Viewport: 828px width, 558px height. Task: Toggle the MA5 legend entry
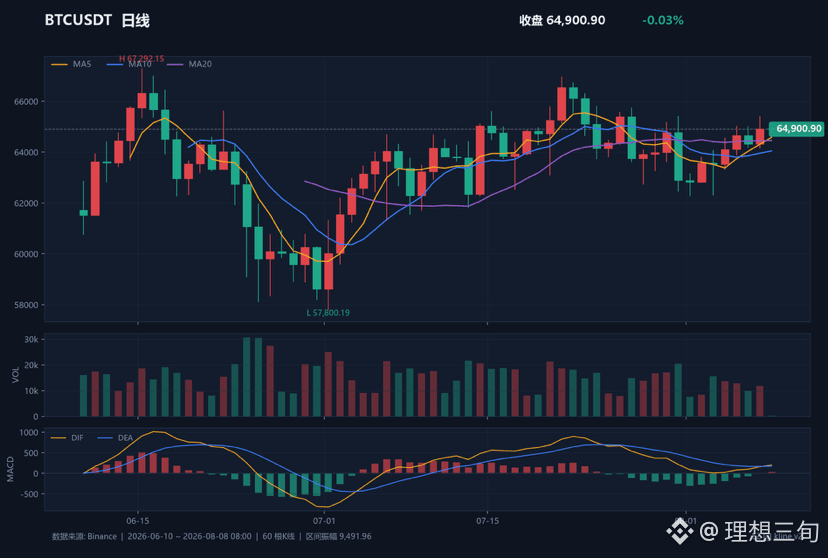click(x=71, y=64)
